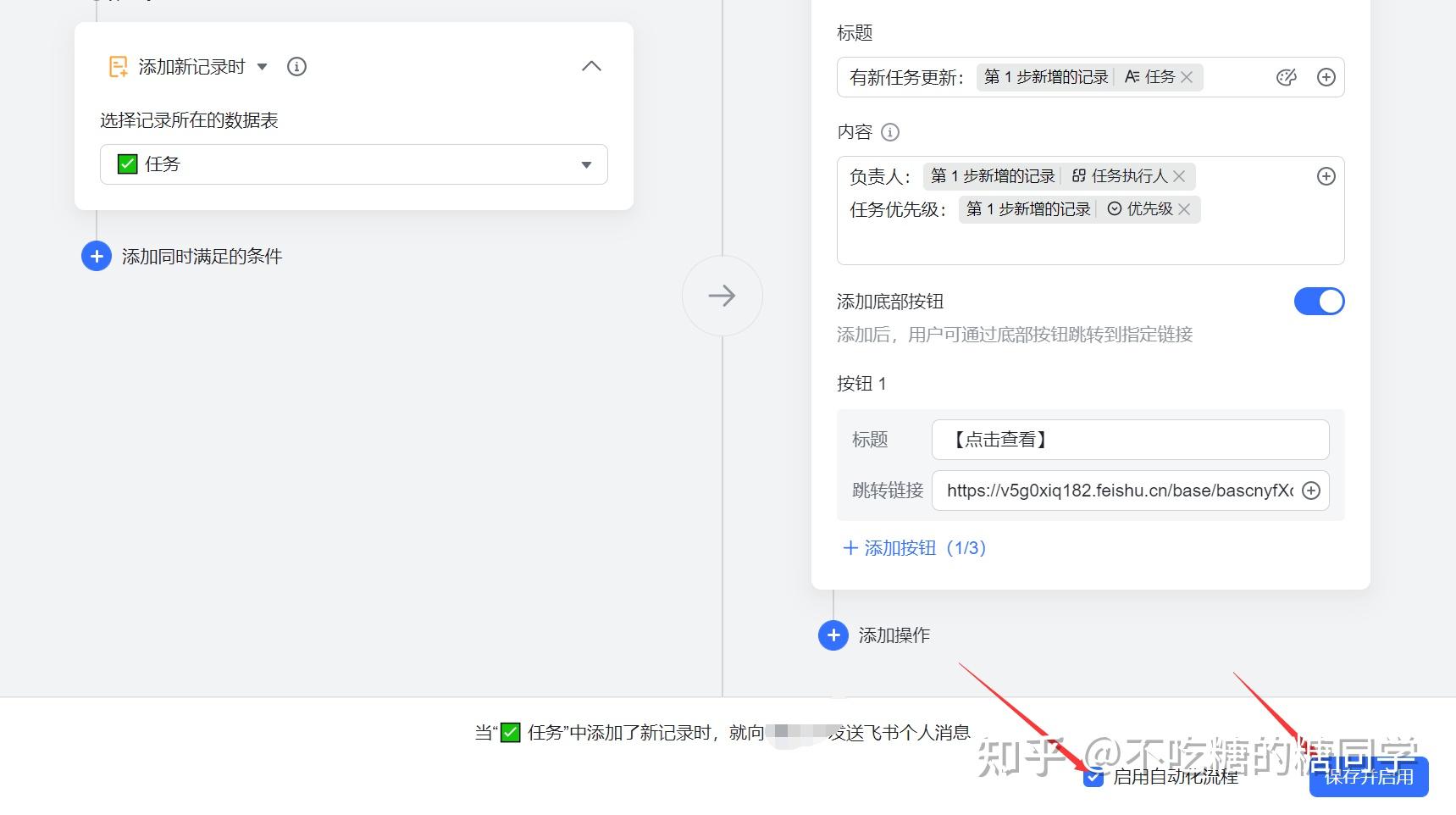
Task: Open the 任务 data table dropdown
Action: click(x=354, y=164)
